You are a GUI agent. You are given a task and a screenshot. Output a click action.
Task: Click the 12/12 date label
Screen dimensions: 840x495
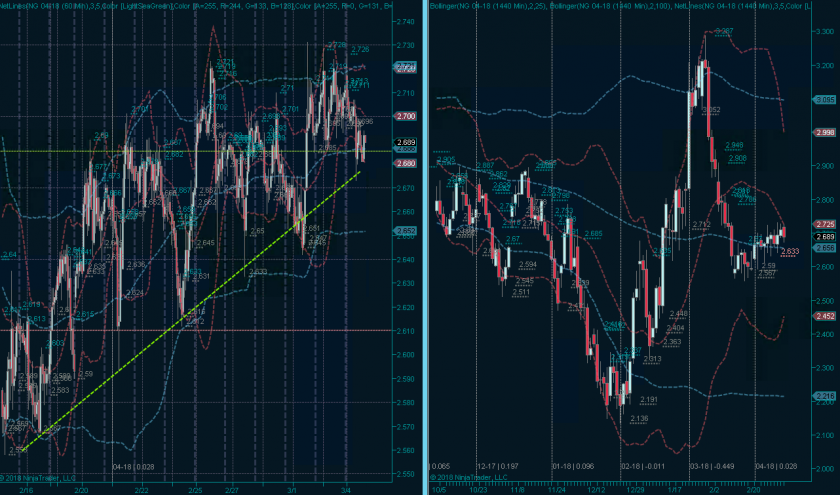[596, 490]
